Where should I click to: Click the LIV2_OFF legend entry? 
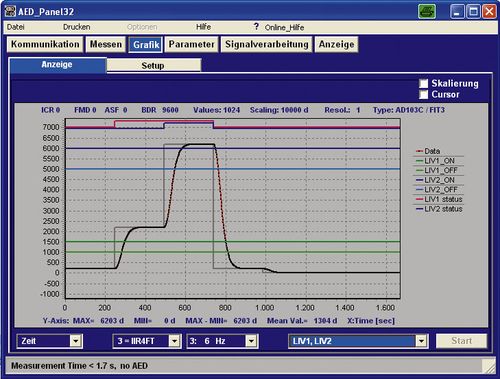(437, 190)
